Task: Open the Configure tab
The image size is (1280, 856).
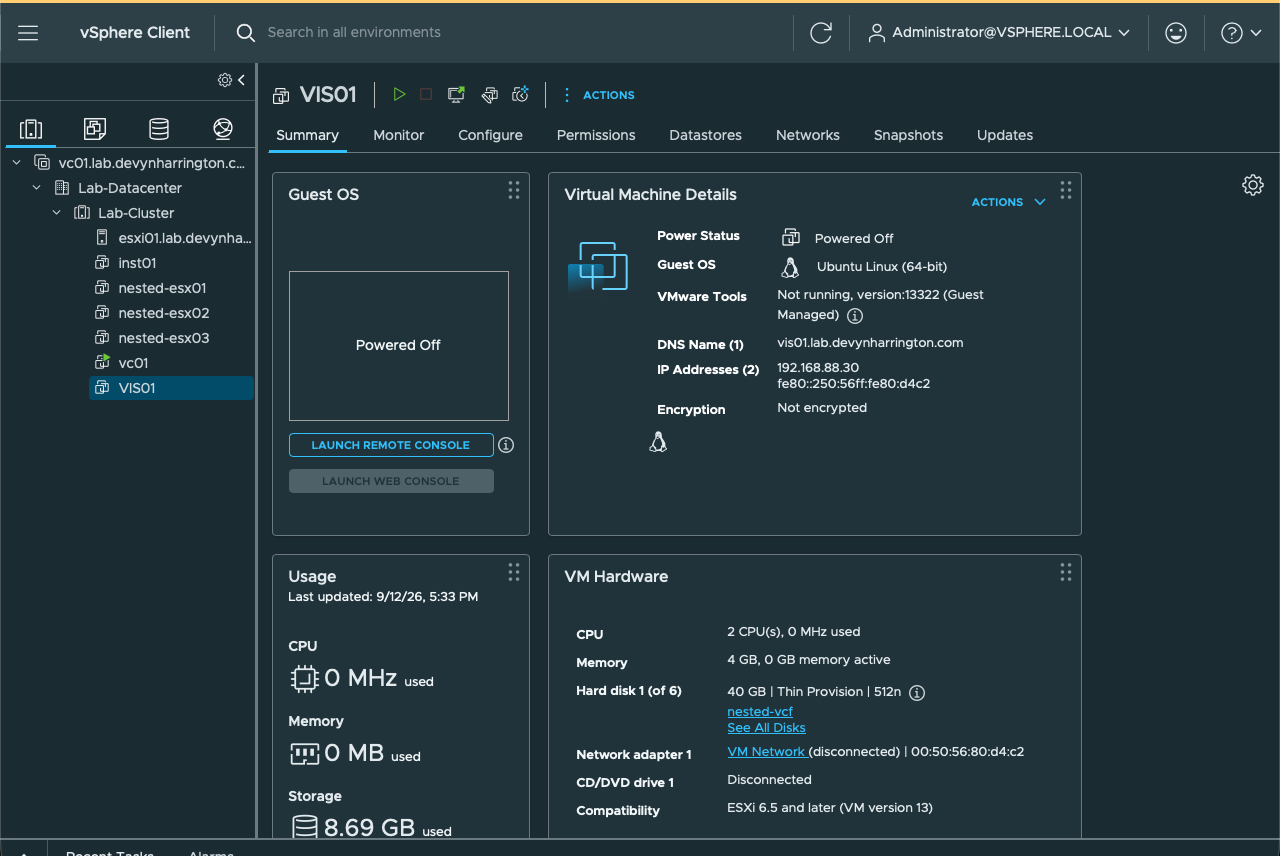Action: point(490,135)
